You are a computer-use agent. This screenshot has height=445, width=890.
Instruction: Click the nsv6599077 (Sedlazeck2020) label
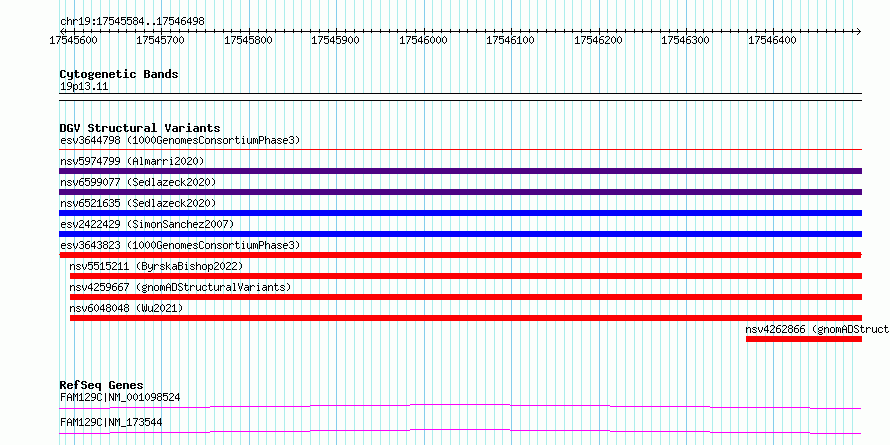coord(138,182)
